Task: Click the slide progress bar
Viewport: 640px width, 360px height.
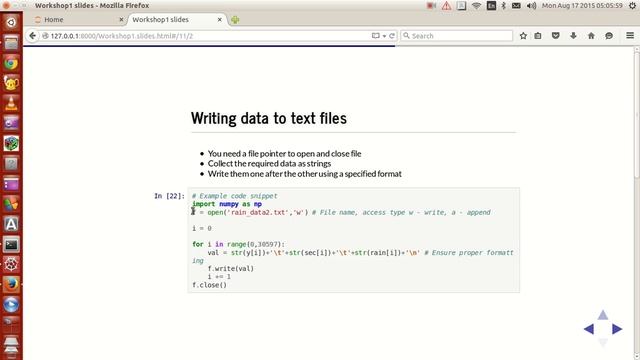Action: tap(329, 46)
